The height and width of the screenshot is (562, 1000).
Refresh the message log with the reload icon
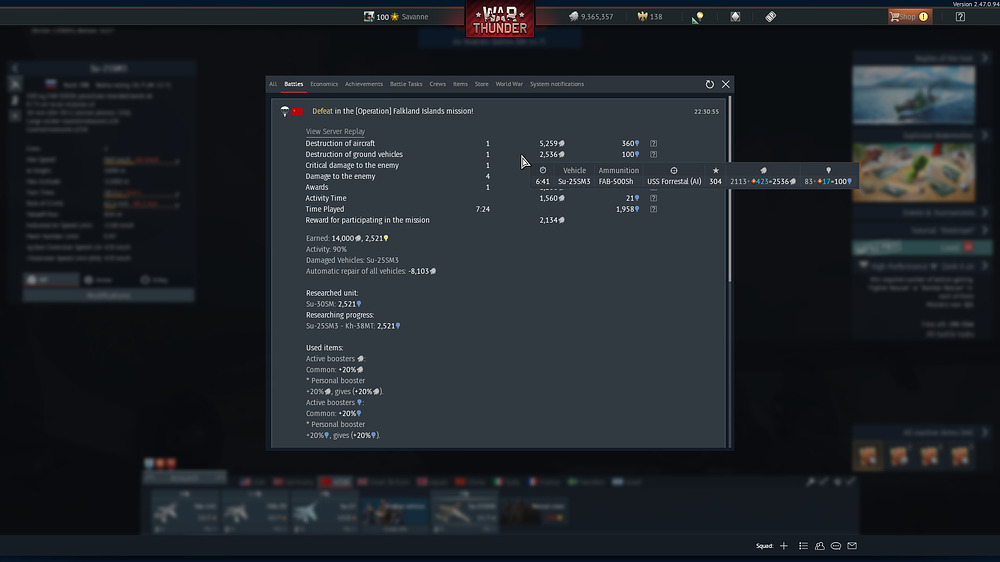point(709,84)
